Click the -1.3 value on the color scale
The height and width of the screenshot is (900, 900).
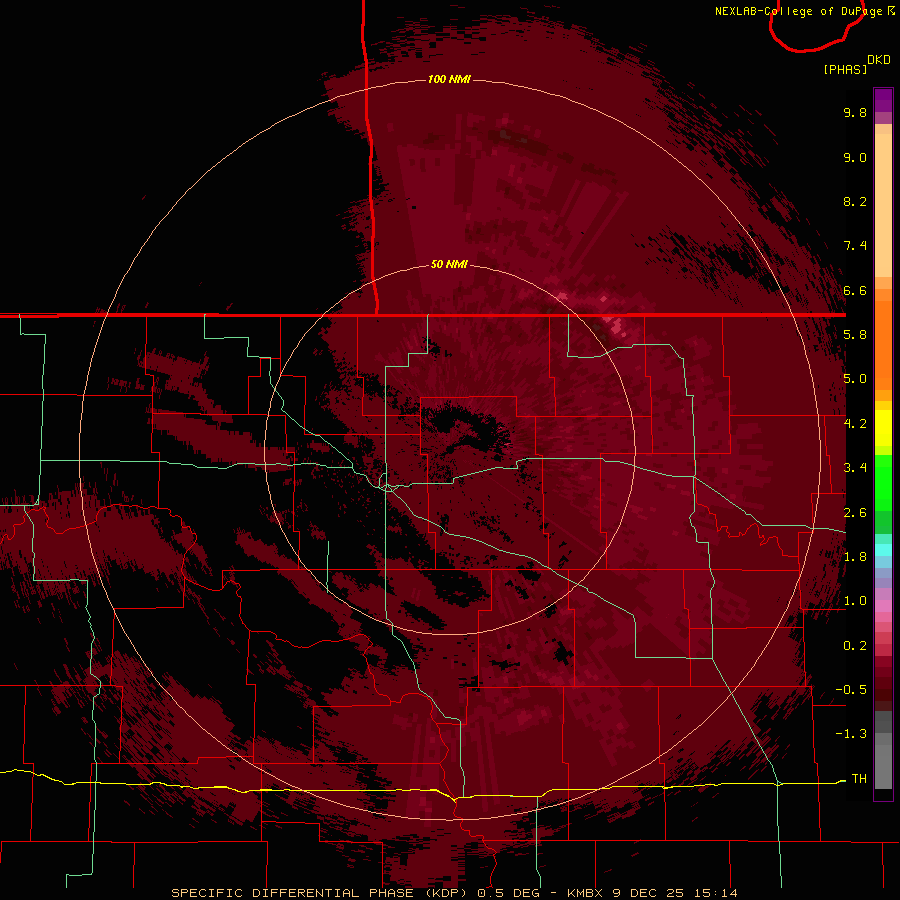pos(851,734)
